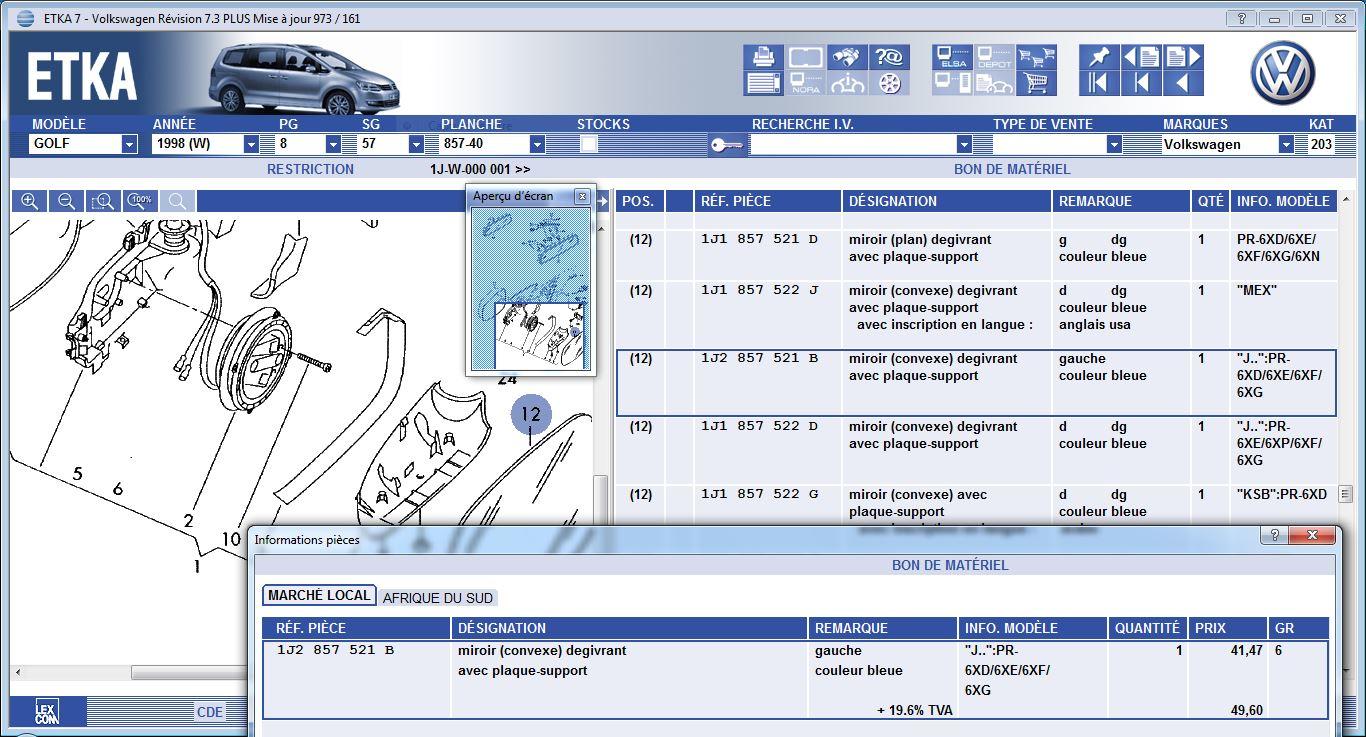Click the DEPOT icon

click(x=994, y=57)
